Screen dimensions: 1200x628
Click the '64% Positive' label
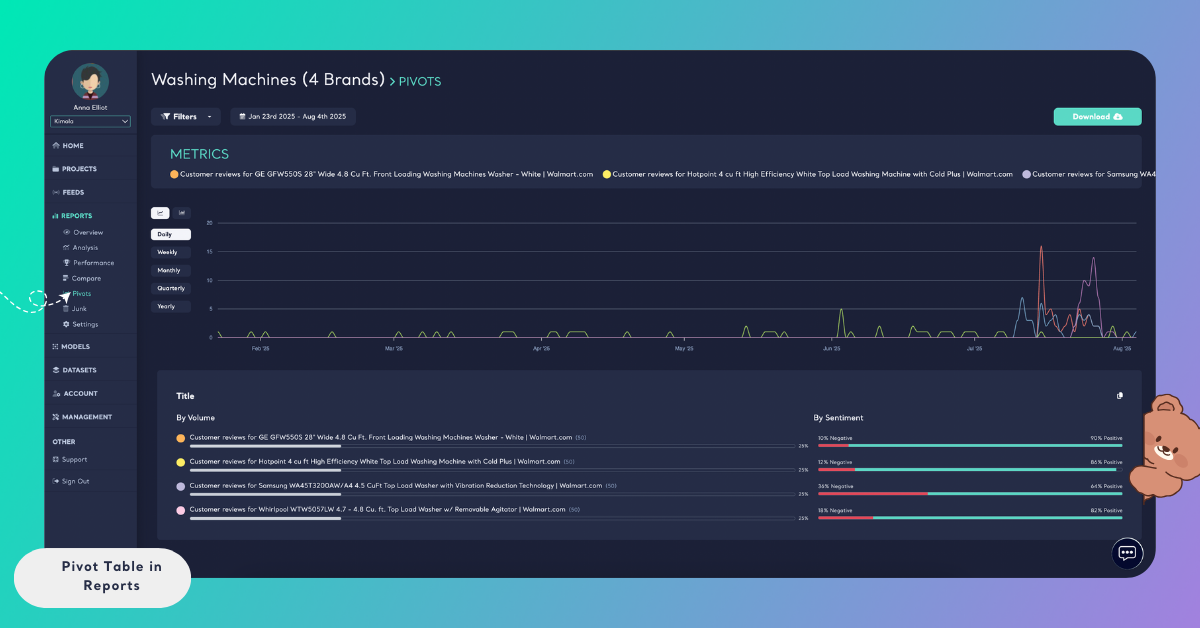pyautogui.click(x=1106, y=486)
